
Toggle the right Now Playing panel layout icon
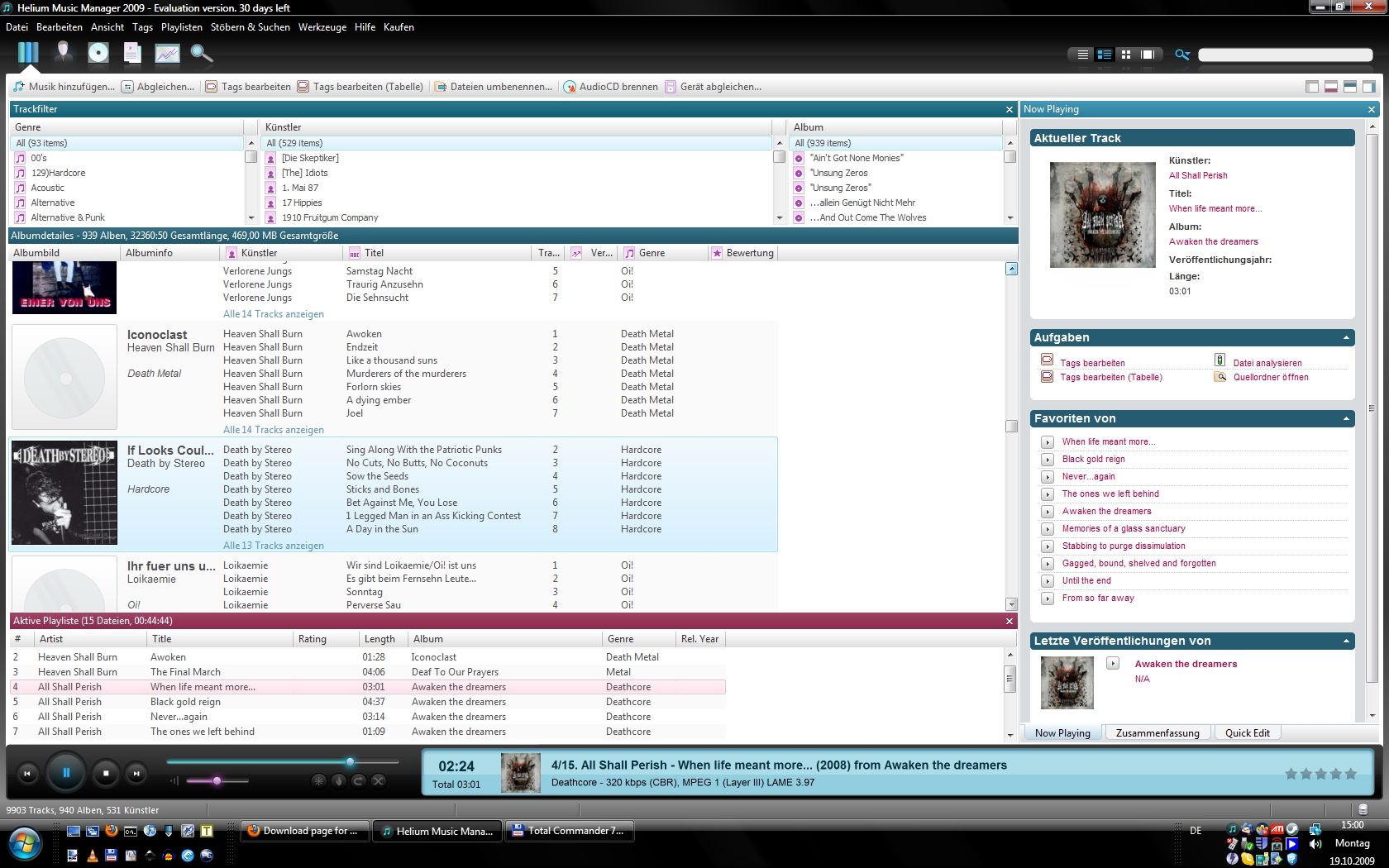[1369, 87]
